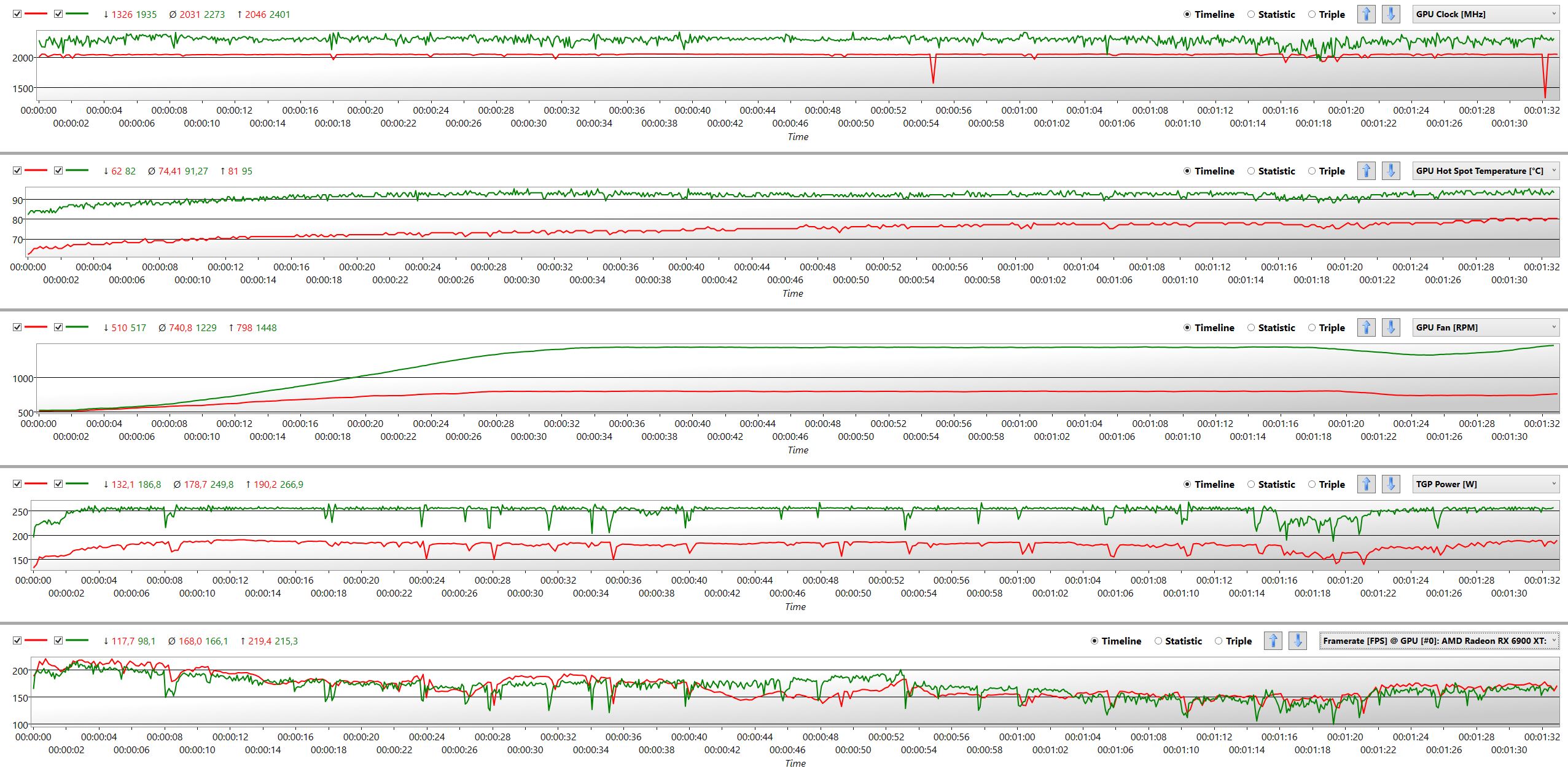Screen dimensions: 1568x771
Task: Click the up arrow in GPU Clock panel
Action: click(x=1366, y=14)
